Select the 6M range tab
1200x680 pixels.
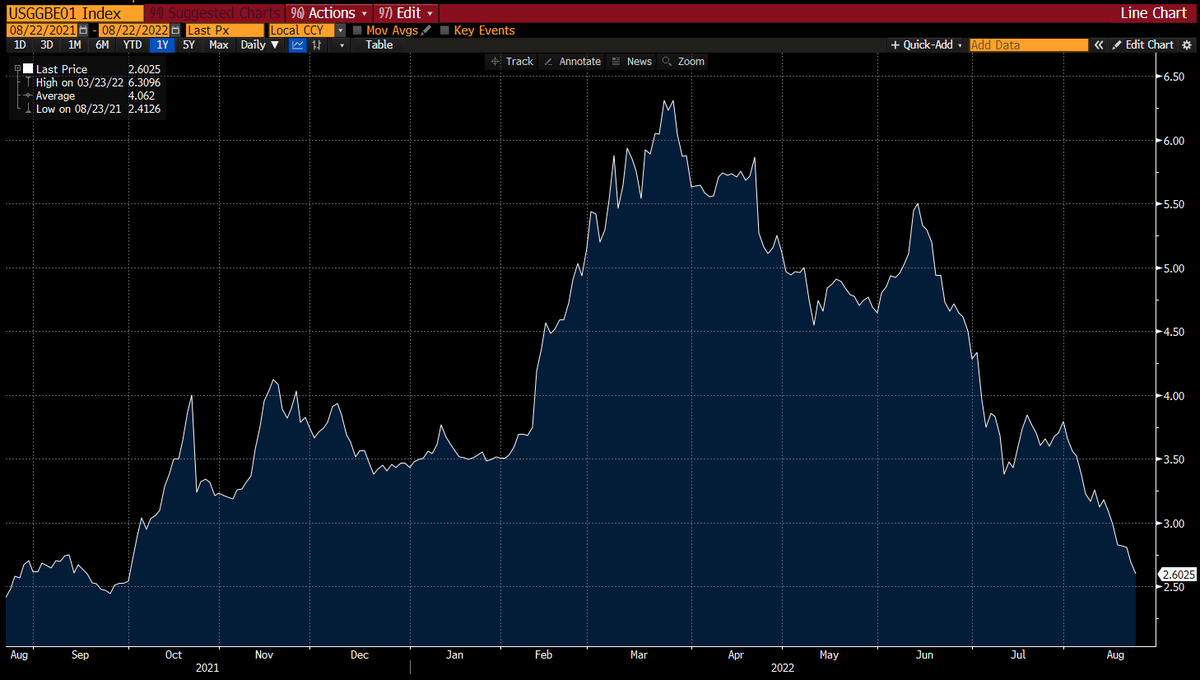click(102, 45)
